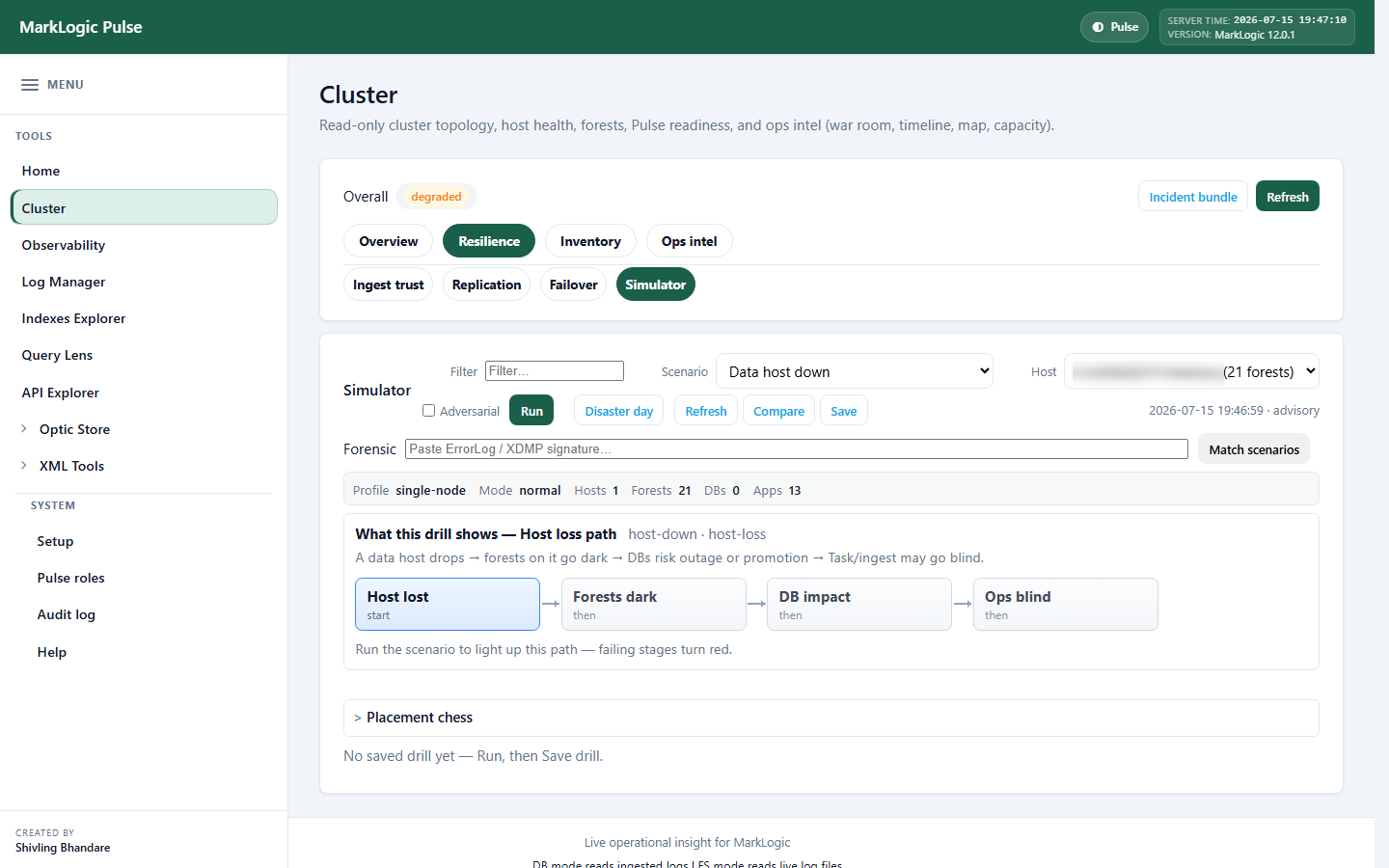
Task: Open the Scenario dropdown
Action: coord(855,371)
